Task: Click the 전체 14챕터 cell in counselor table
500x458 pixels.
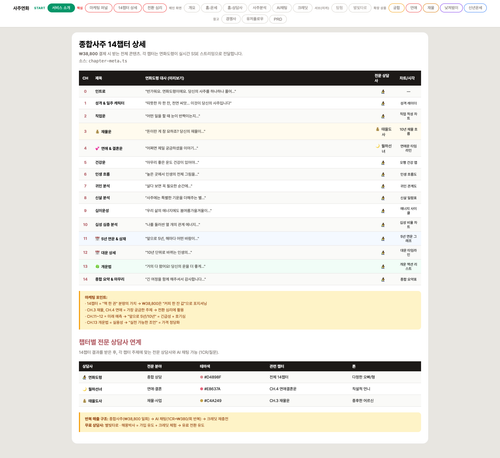Action: (x=279, y=377)
